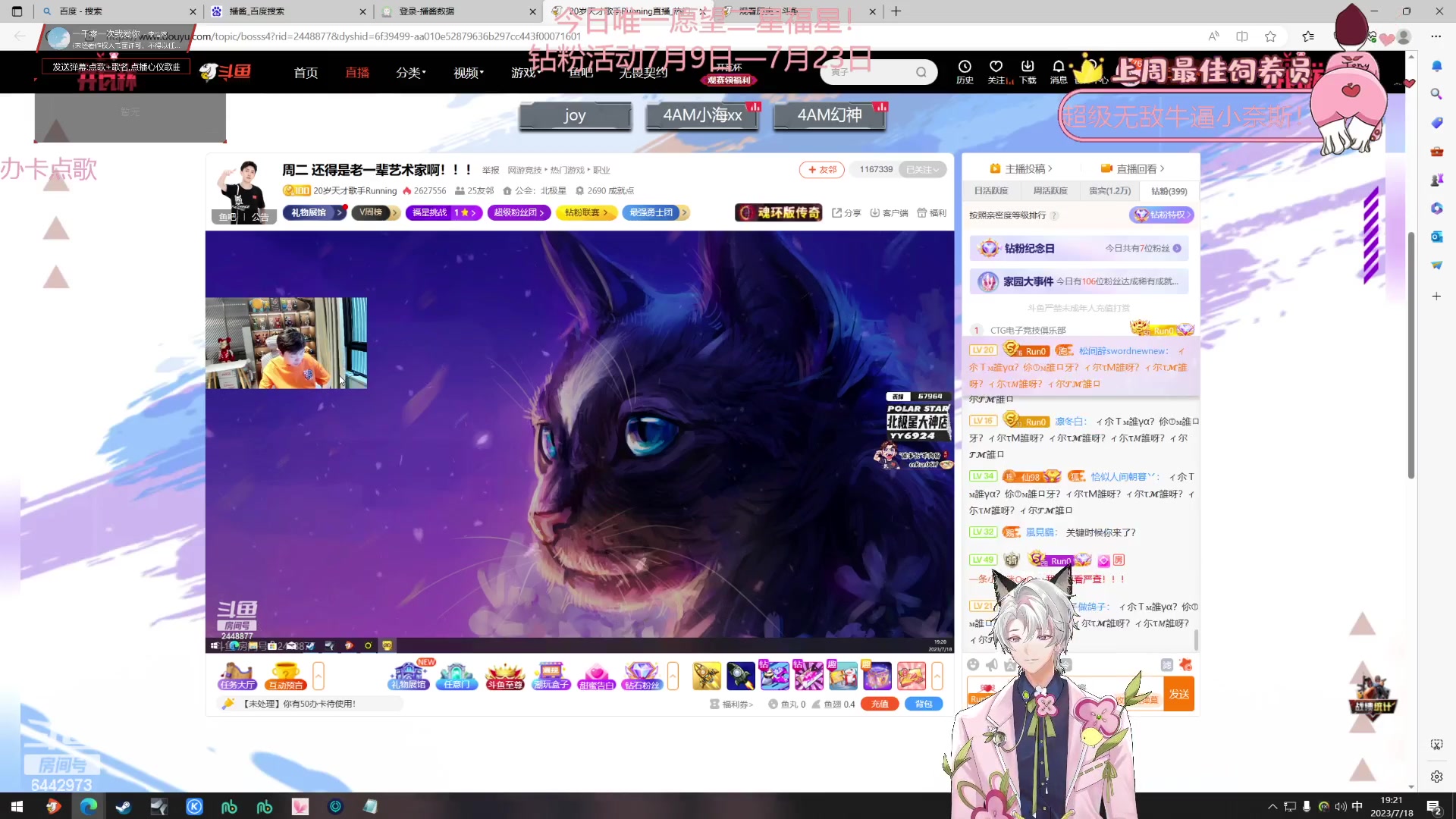This screenshot has height=819, width=1456.
Task: Open Edge sidebar search icon
Action: pos(1436,94)
